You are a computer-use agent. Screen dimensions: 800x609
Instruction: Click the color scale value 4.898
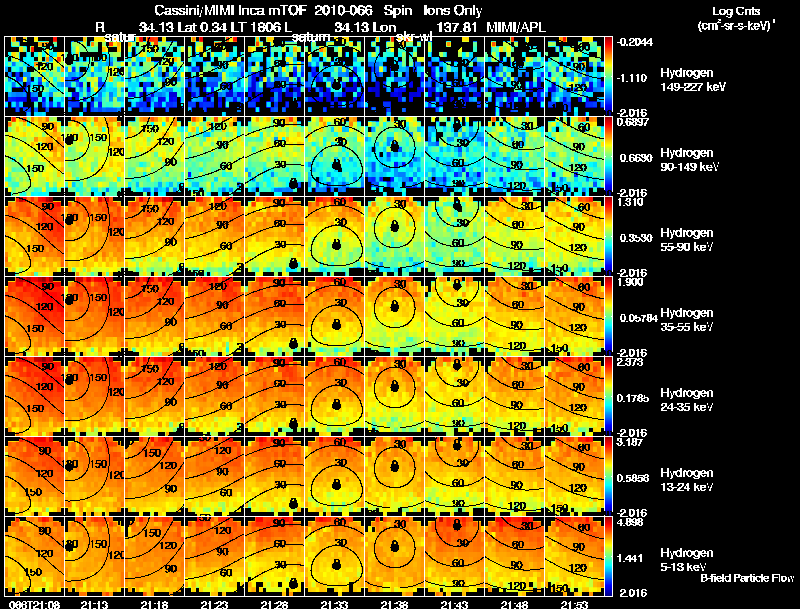click(631, 522)
